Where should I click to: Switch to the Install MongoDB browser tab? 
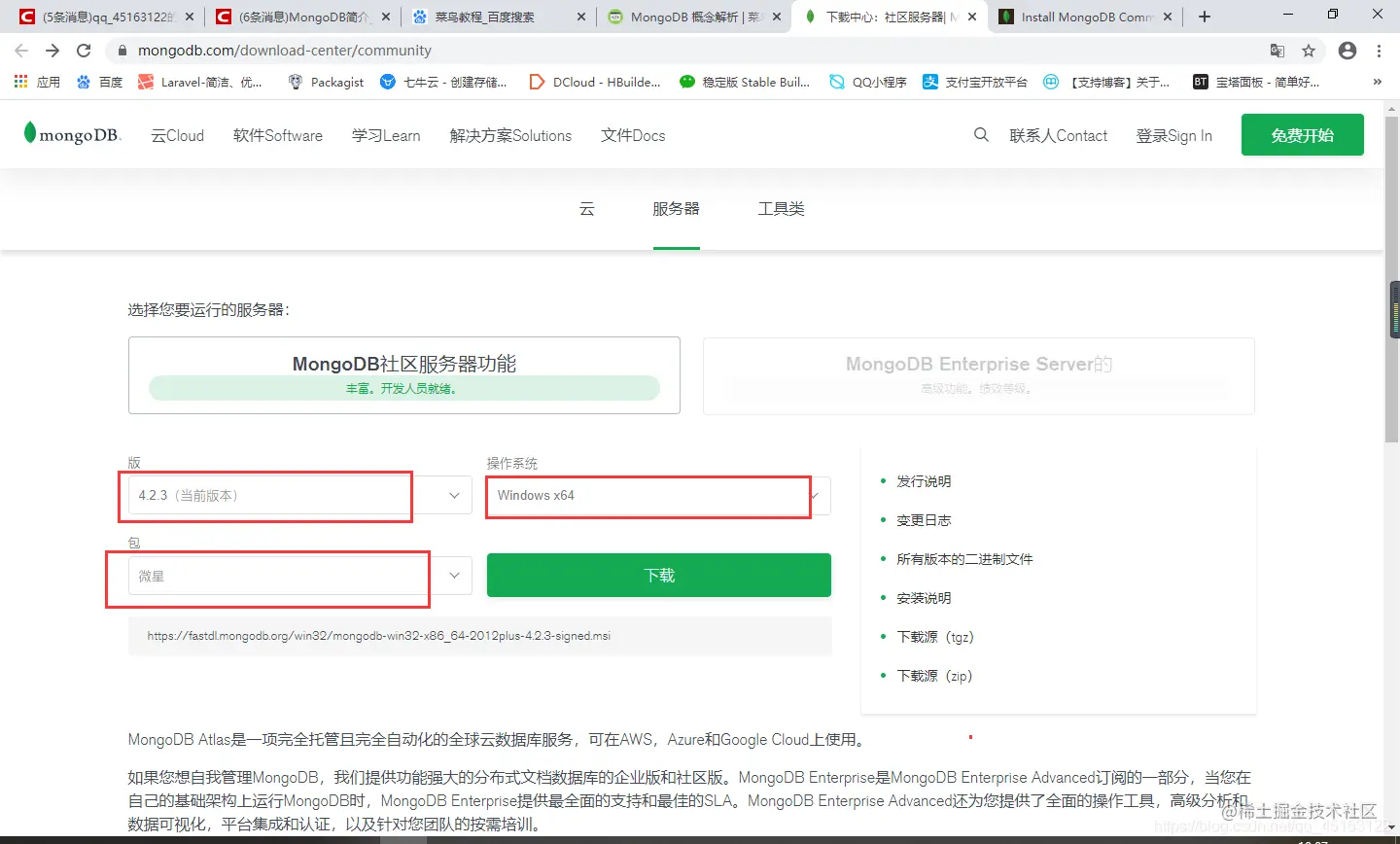point(1079,16)
